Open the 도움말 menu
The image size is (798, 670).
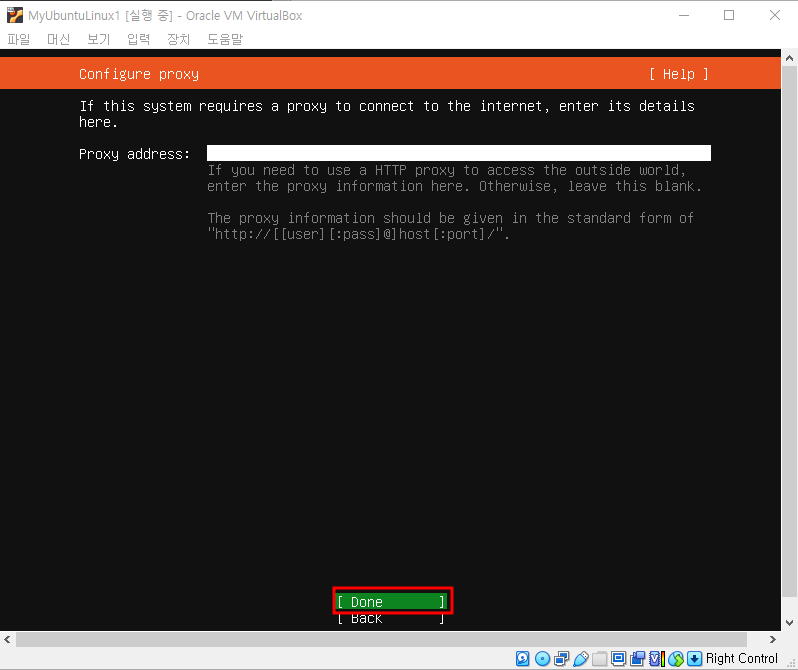pyautogui.click(x=225, y=39)
